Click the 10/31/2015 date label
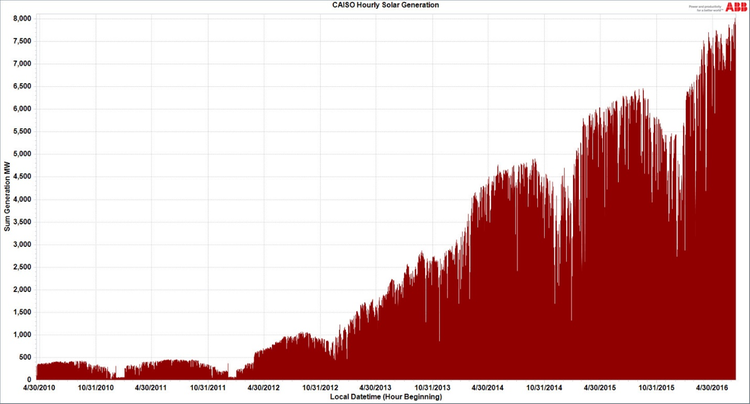 656,388
